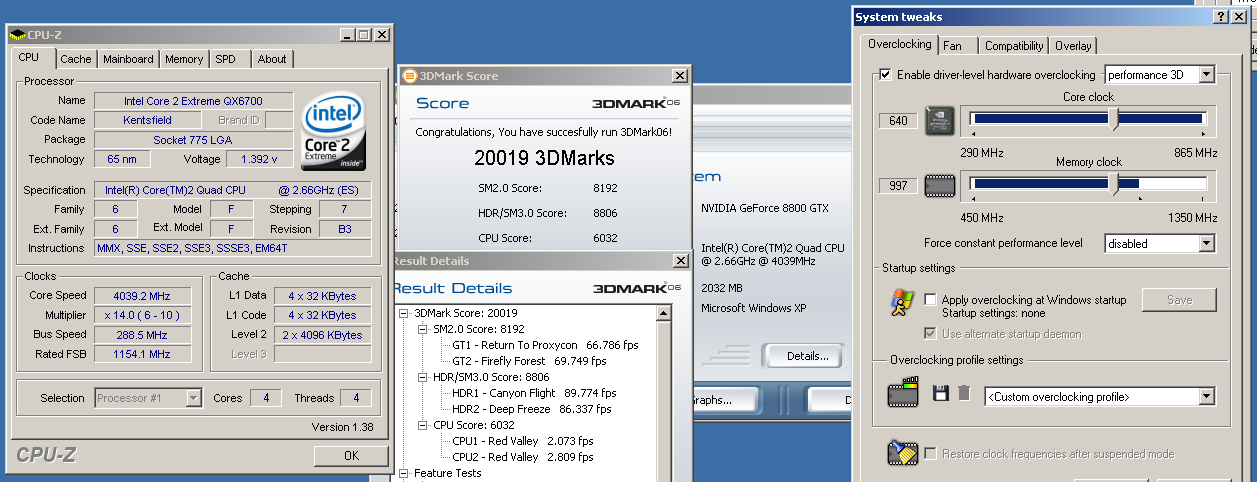Image resolution: width=1257 pixels, height=482 pixels.
Task: Enable Apply overclocking at Windows startup
Action: (x=931, y=300)
